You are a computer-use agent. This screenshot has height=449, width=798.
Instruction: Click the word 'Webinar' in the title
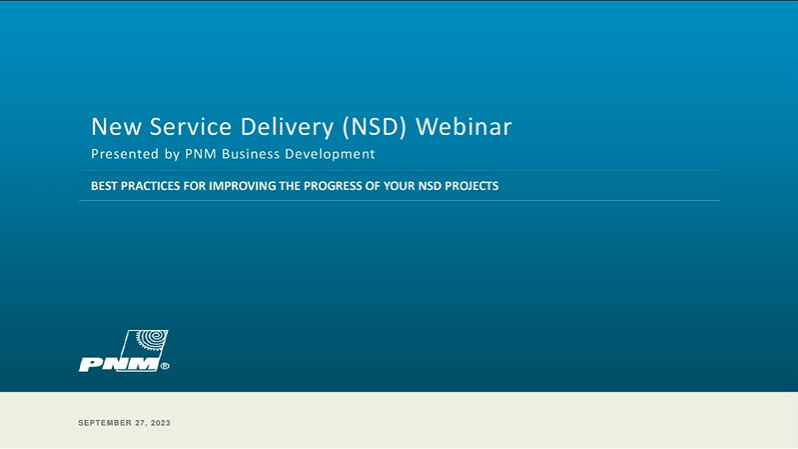463,127
